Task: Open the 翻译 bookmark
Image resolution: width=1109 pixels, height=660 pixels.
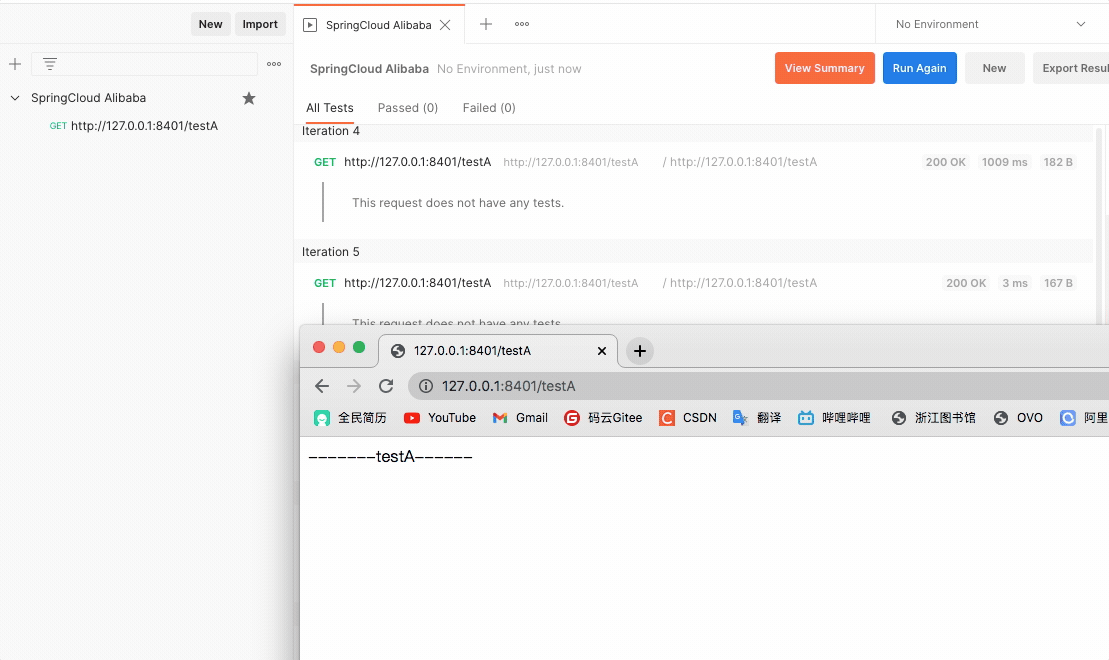Action: [756, 418]
